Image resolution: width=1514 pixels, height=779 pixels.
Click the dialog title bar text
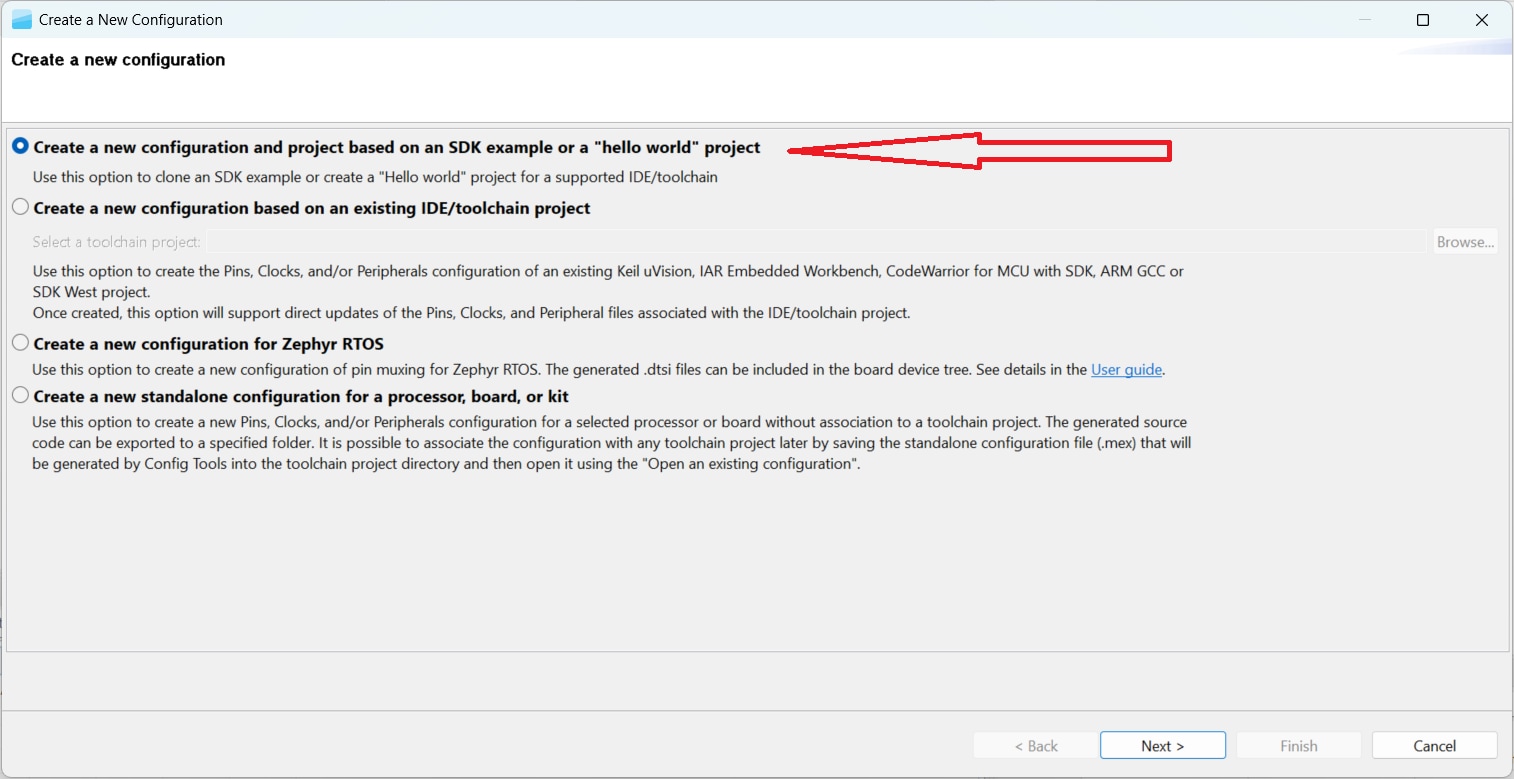(x=129, y=19)
